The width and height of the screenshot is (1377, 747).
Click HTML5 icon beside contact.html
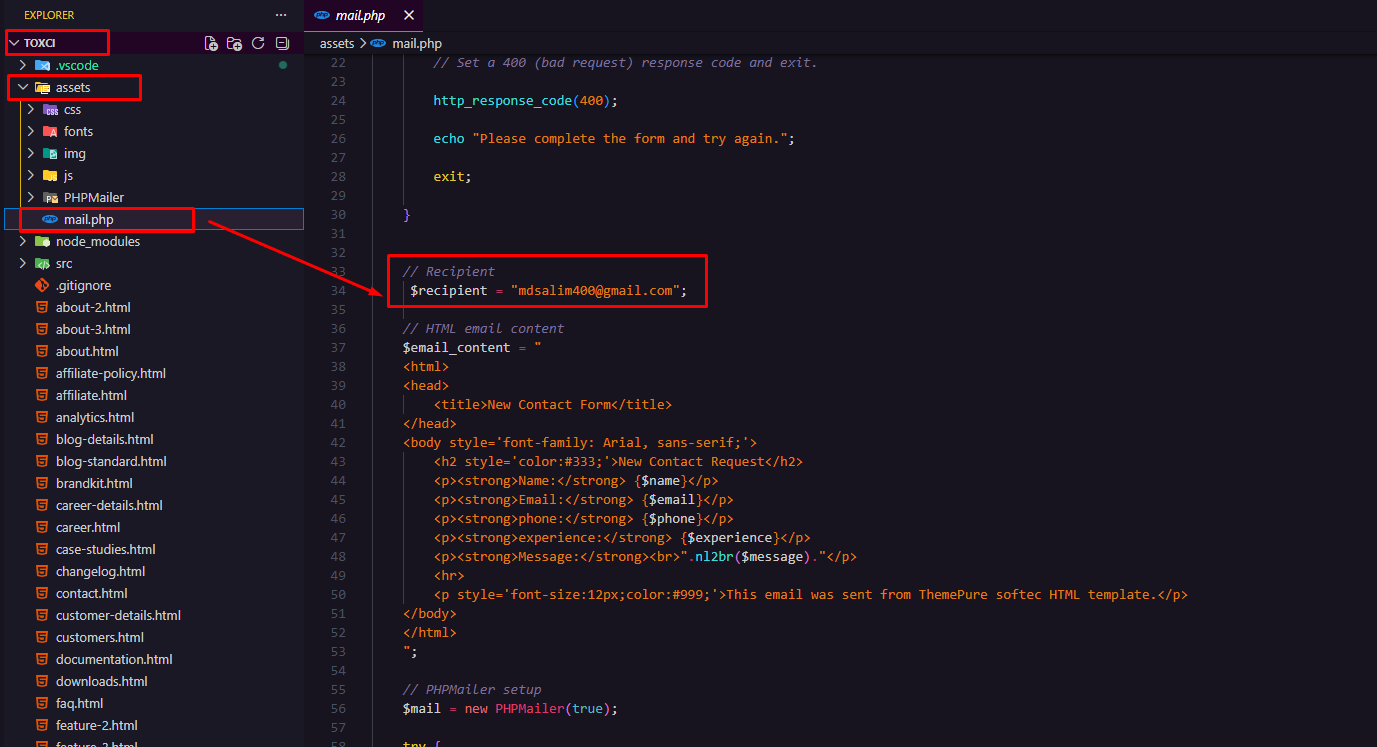42,593
